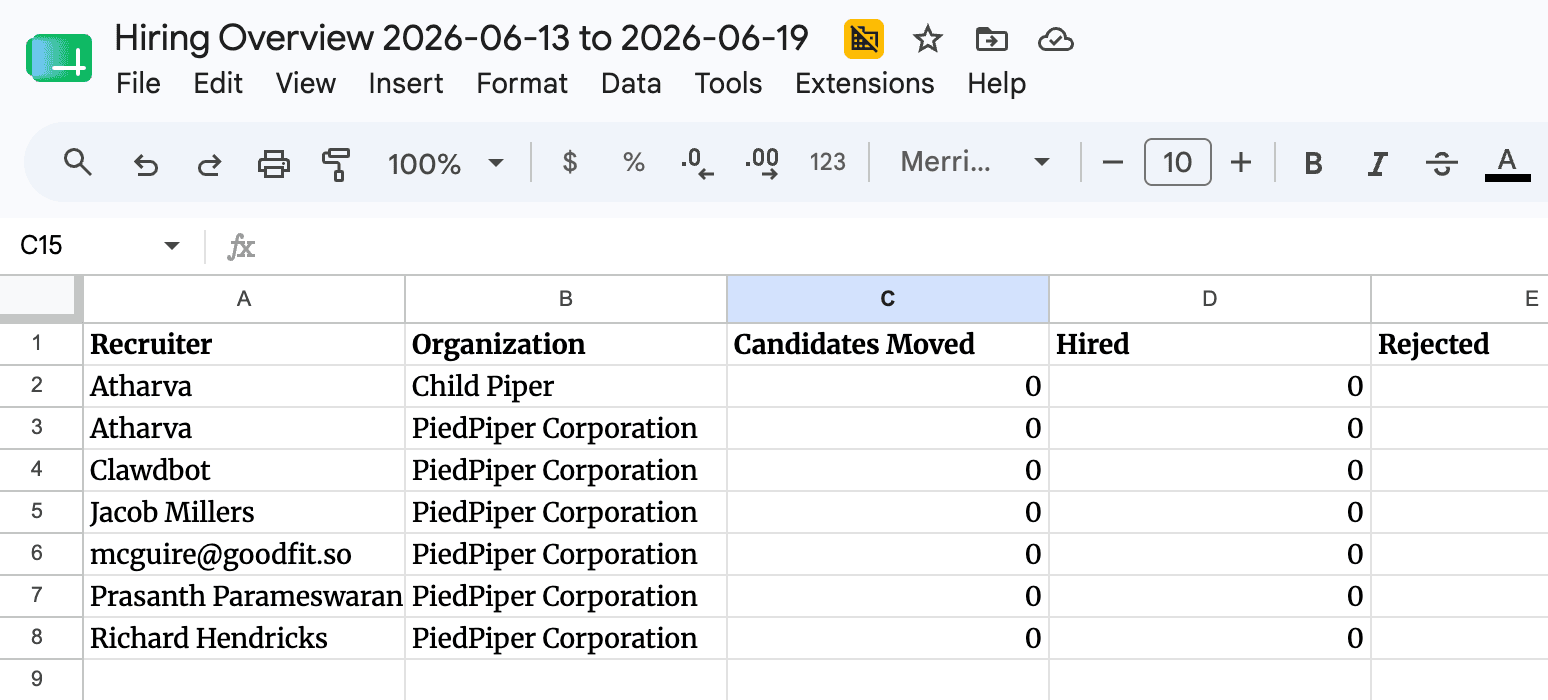Open the Tools menu
The image size is (1548, 700).
pyautogui.click(x=728, y=83)
